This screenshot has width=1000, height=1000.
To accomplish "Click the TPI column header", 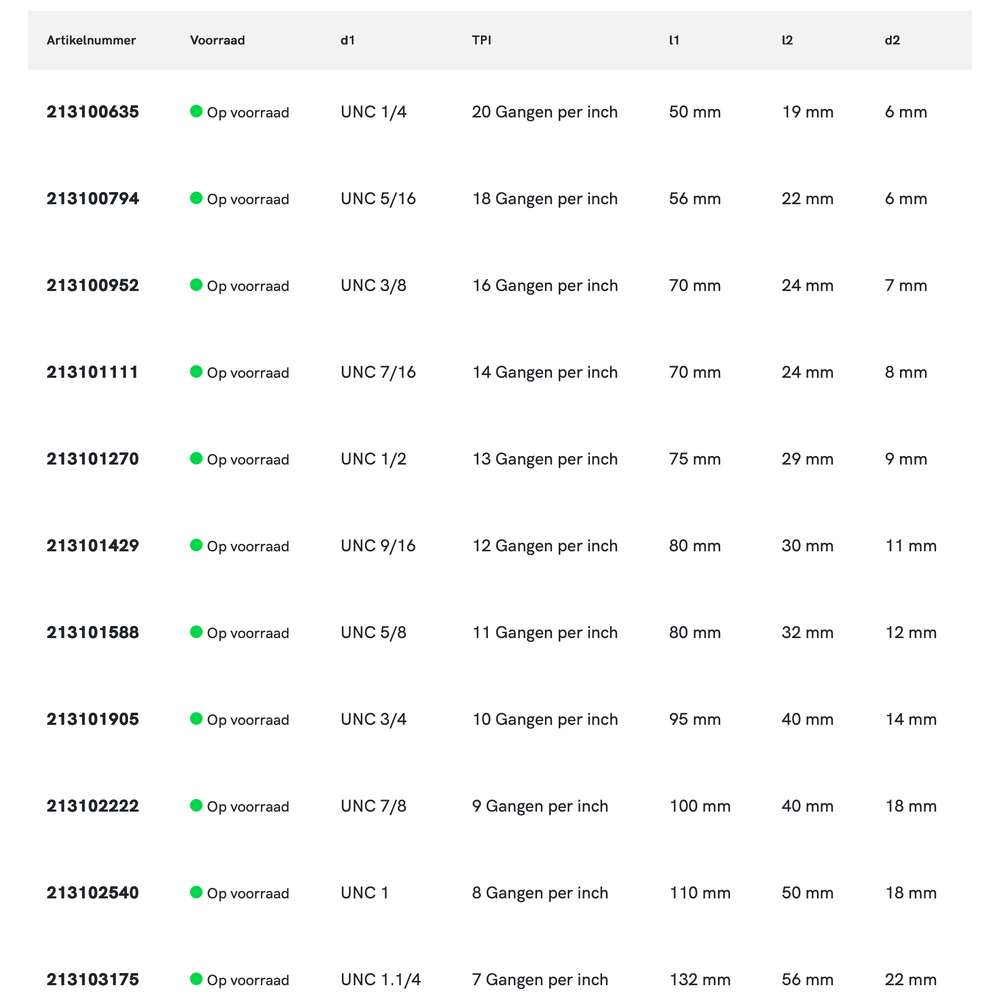I will (481, 41).
